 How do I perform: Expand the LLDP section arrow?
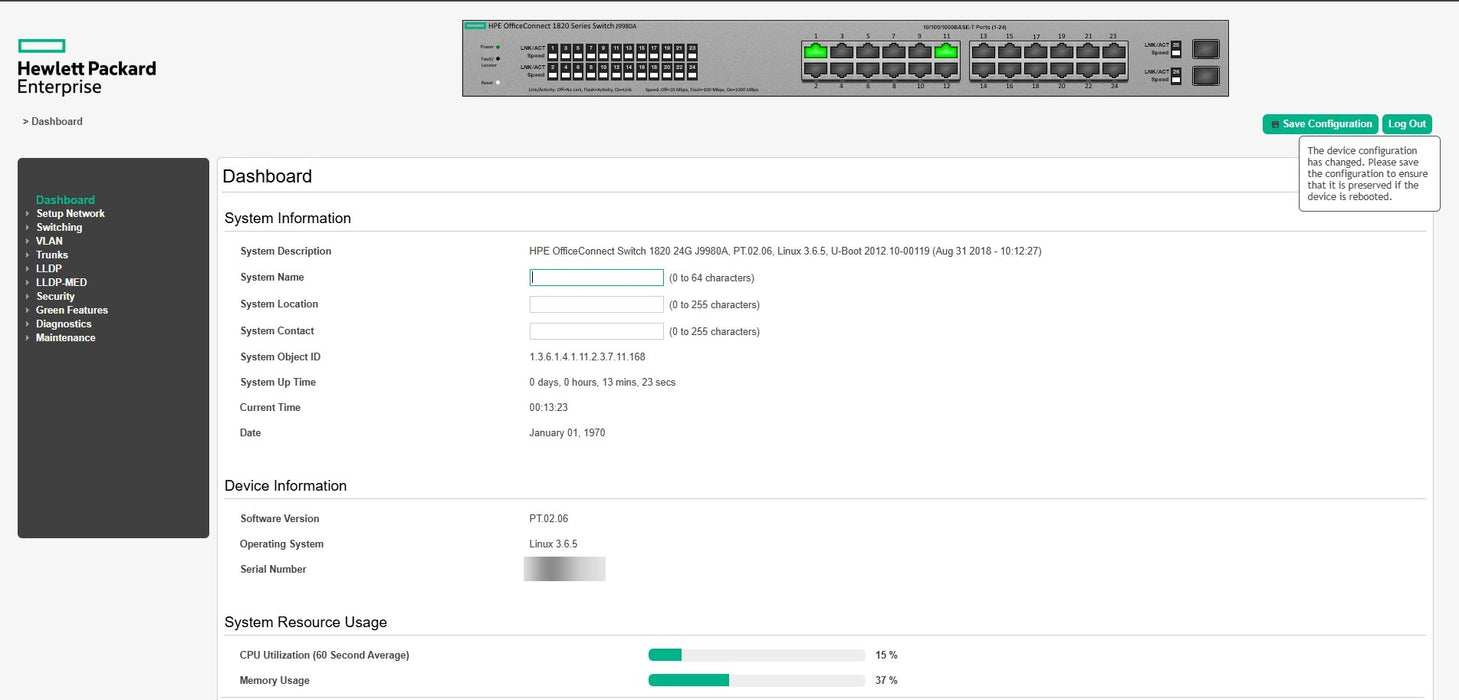(27, 269)
